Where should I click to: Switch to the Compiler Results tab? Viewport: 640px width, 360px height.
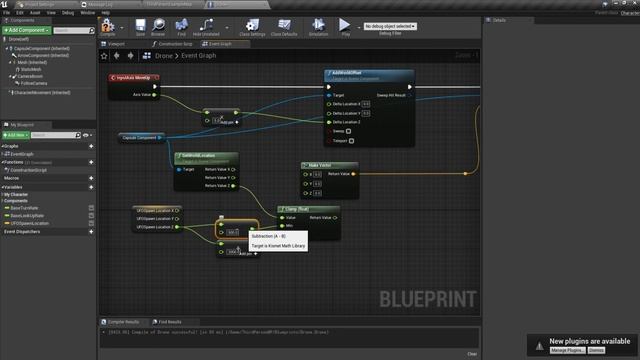(x=120, y=322)
